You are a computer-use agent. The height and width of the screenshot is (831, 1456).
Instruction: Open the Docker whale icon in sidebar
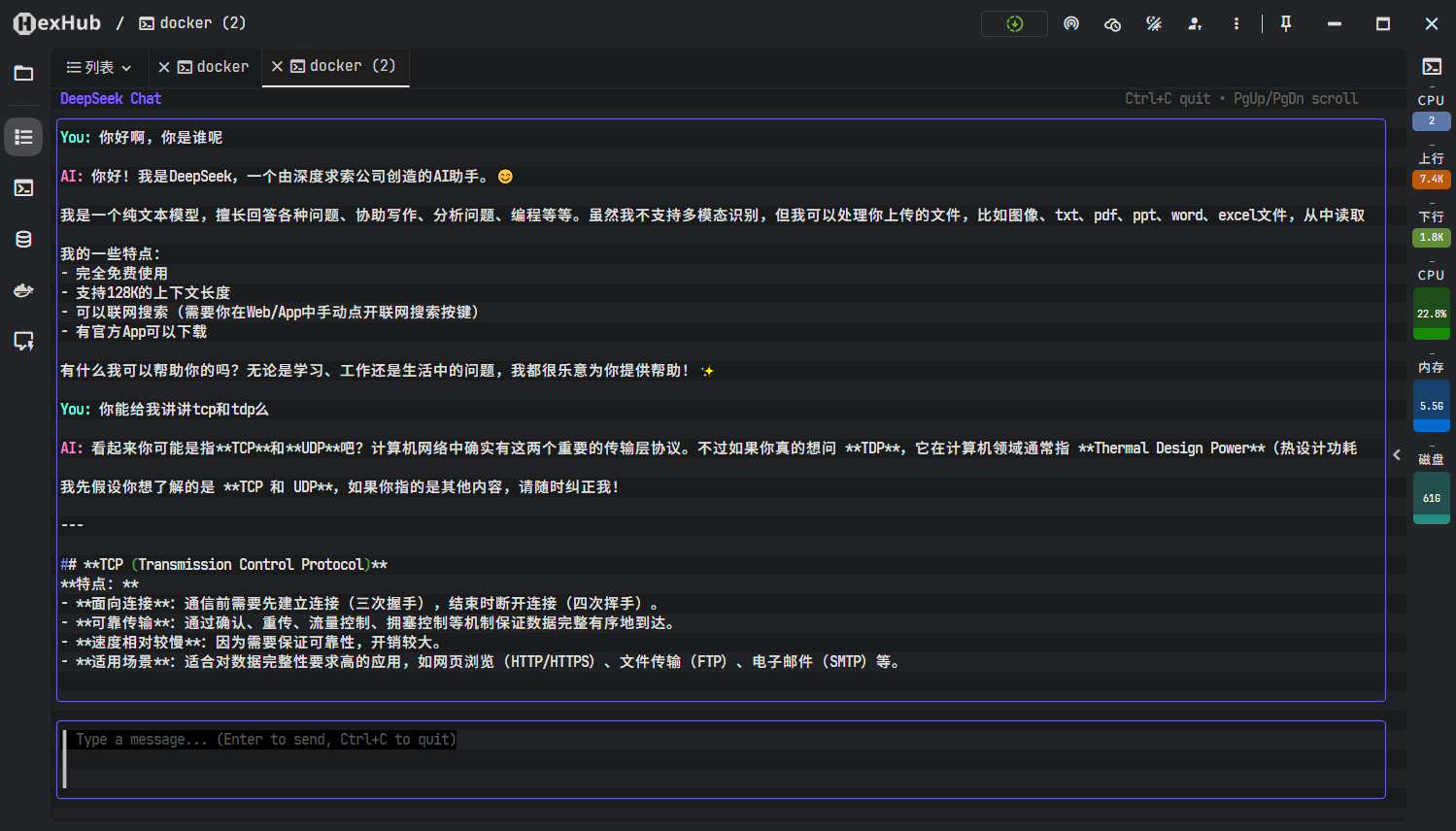[x=23, y=290]
